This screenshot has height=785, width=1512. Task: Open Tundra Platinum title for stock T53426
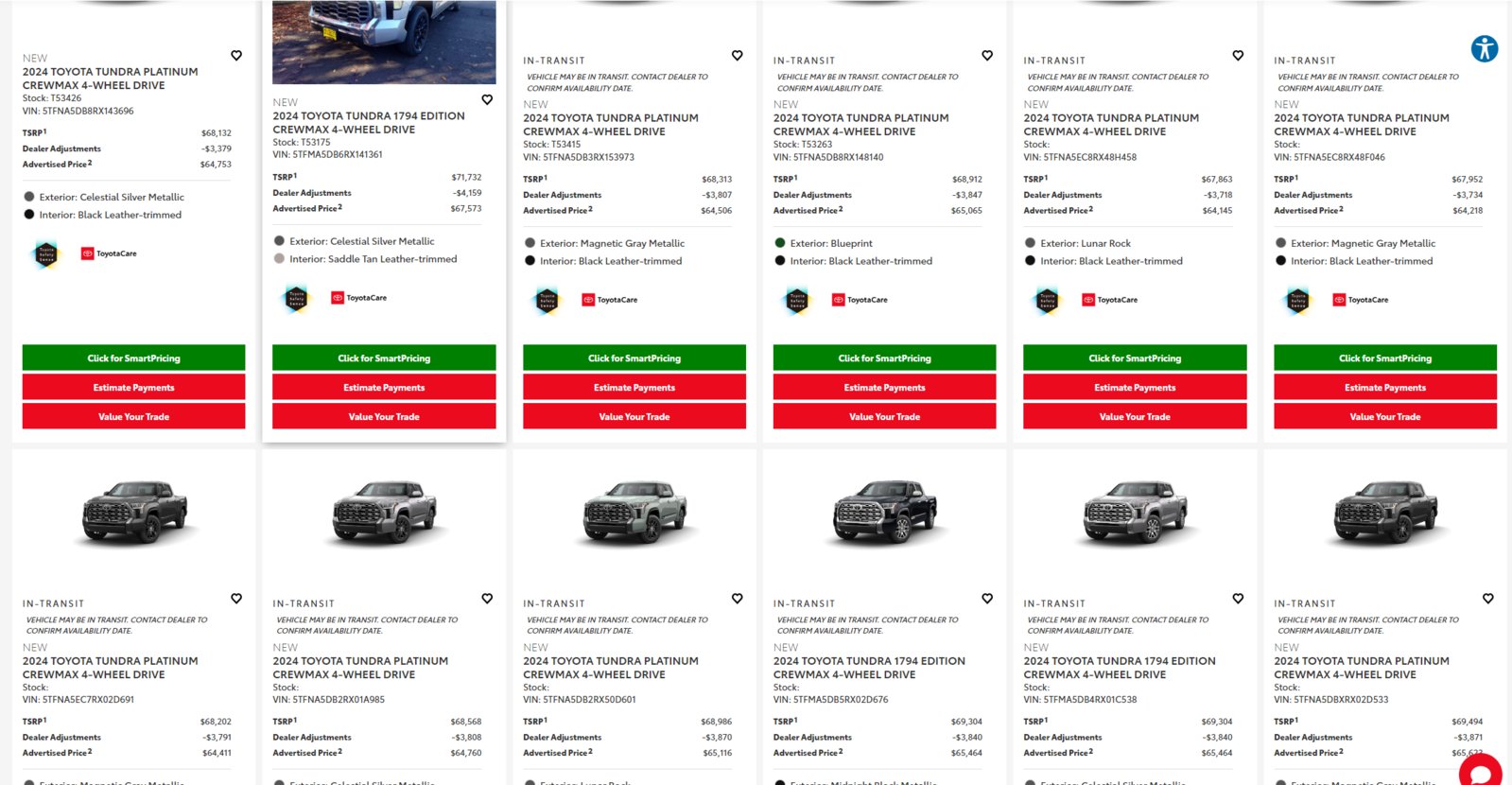(111, 78)
